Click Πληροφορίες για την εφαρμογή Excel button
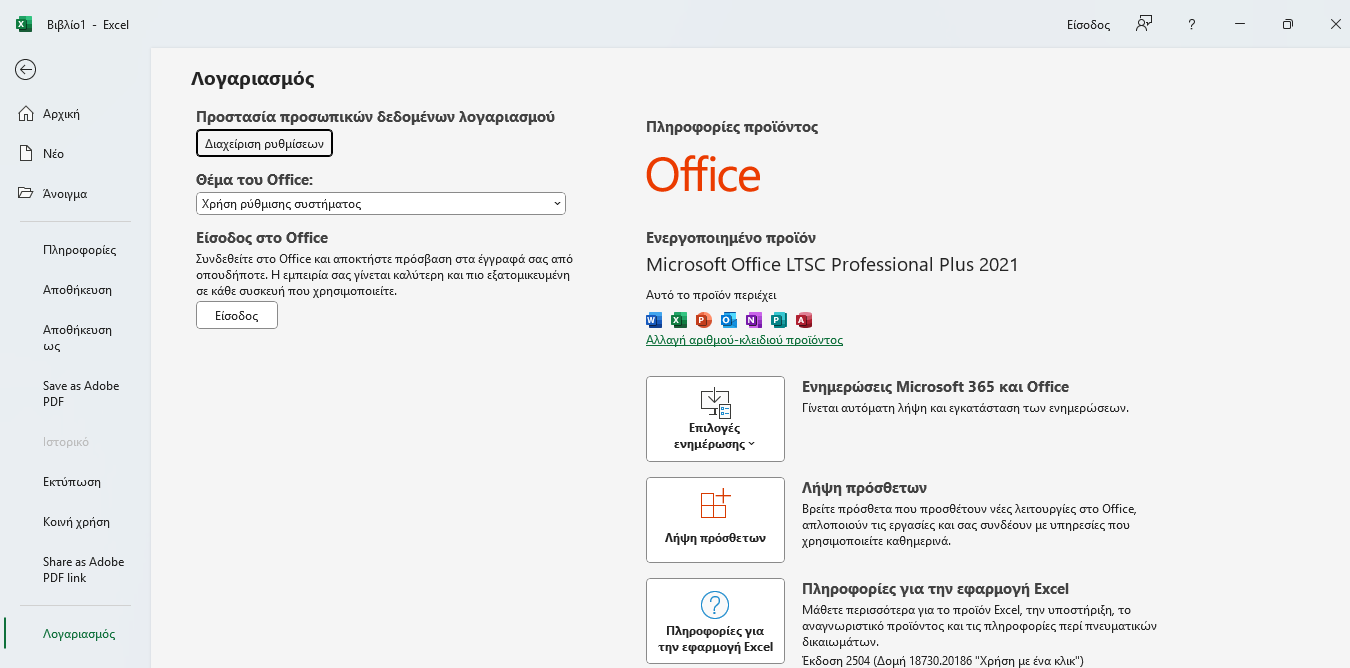This screenshot has height=668, width=1350. tap(715, 621)
